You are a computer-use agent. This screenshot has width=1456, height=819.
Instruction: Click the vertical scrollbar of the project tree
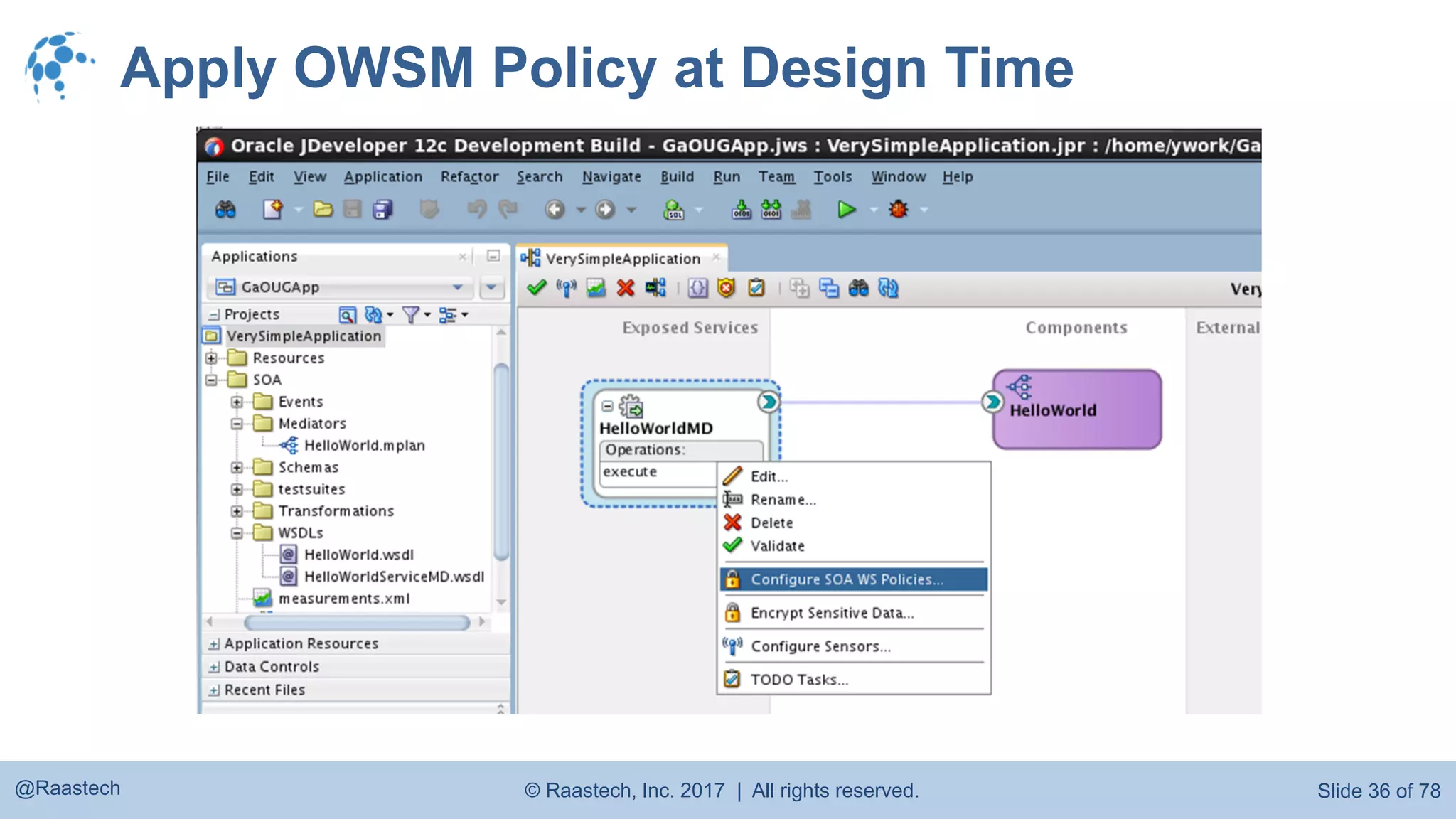(x=500, y=461)
